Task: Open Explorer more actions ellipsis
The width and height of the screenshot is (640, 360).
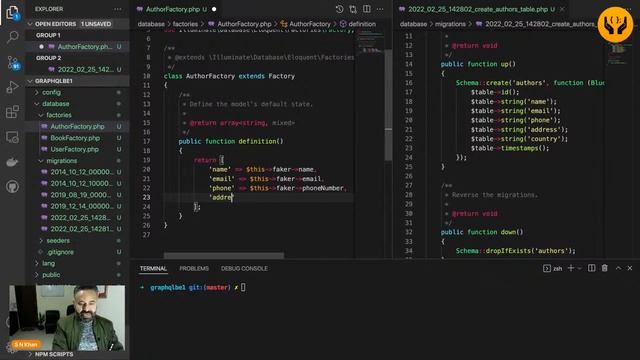Action: 118,9
